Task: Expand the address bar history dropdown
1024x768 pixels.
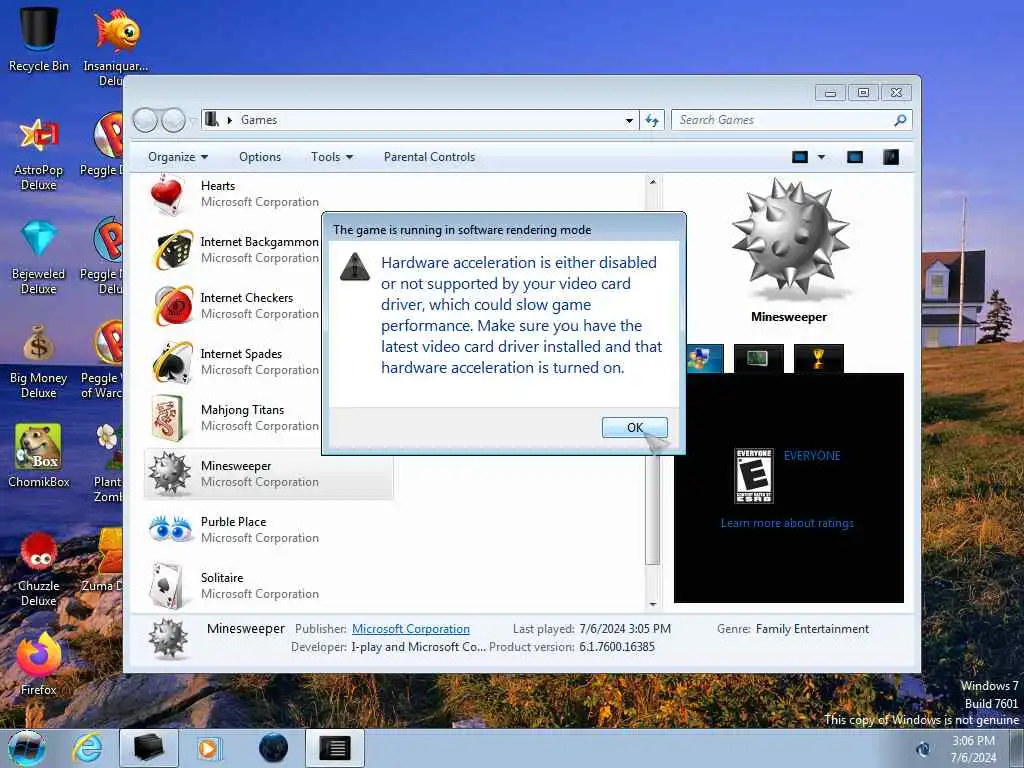Action: [629, 120]
